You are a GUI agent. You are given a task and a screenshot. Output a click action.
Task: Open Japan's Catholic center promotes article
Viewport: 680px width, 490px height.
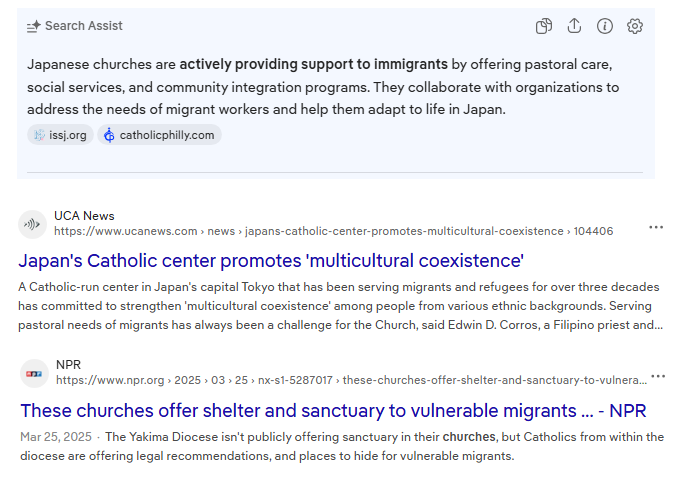click(271, 261)
